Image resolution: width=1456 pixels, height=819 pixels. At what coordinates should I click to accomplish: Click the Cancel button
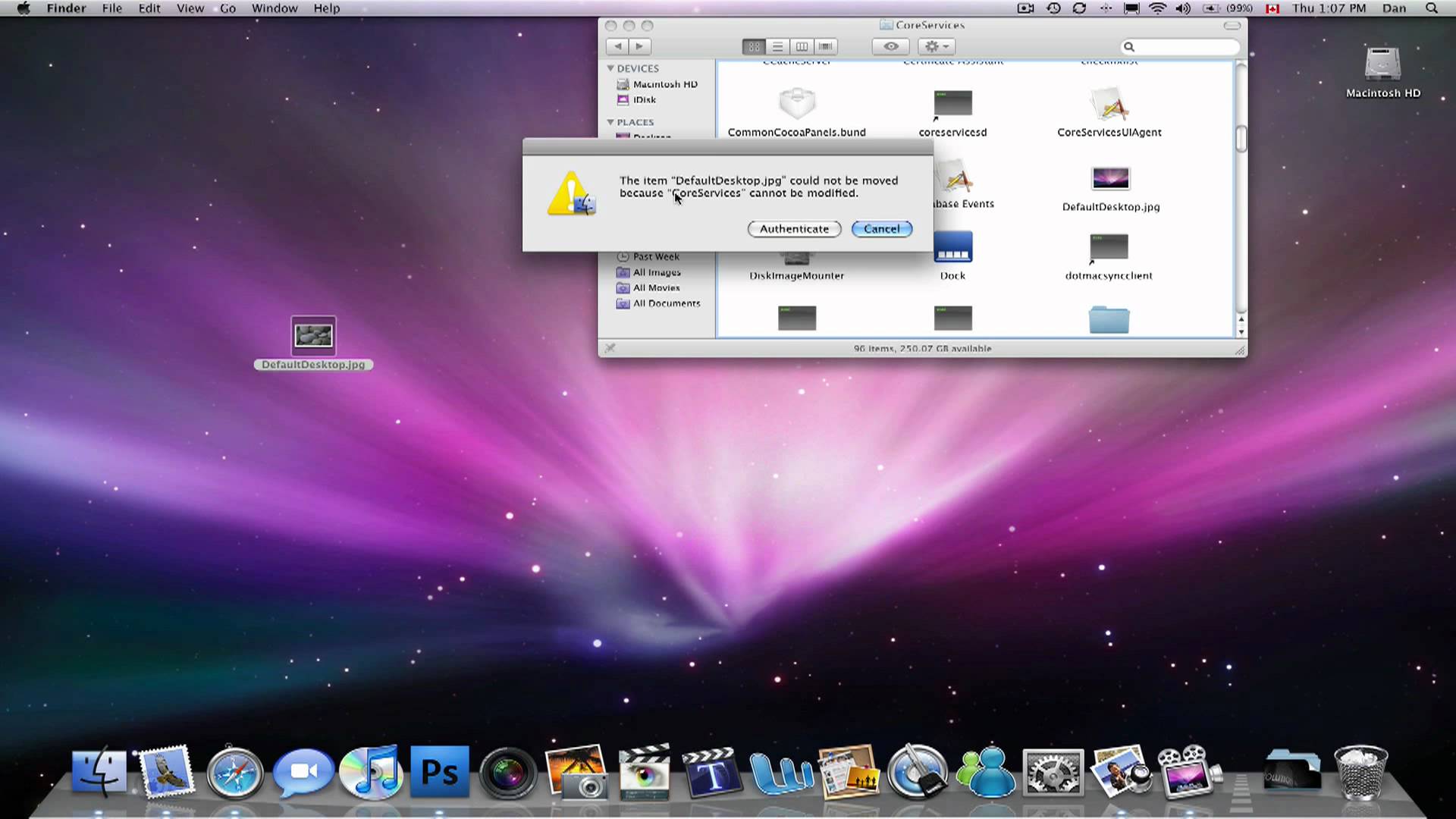point(881,228)
